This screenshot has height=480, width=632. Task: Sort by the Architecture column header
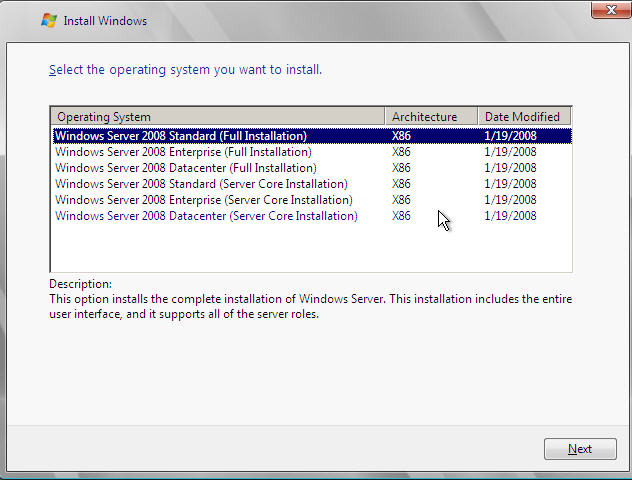coord(431,117)
